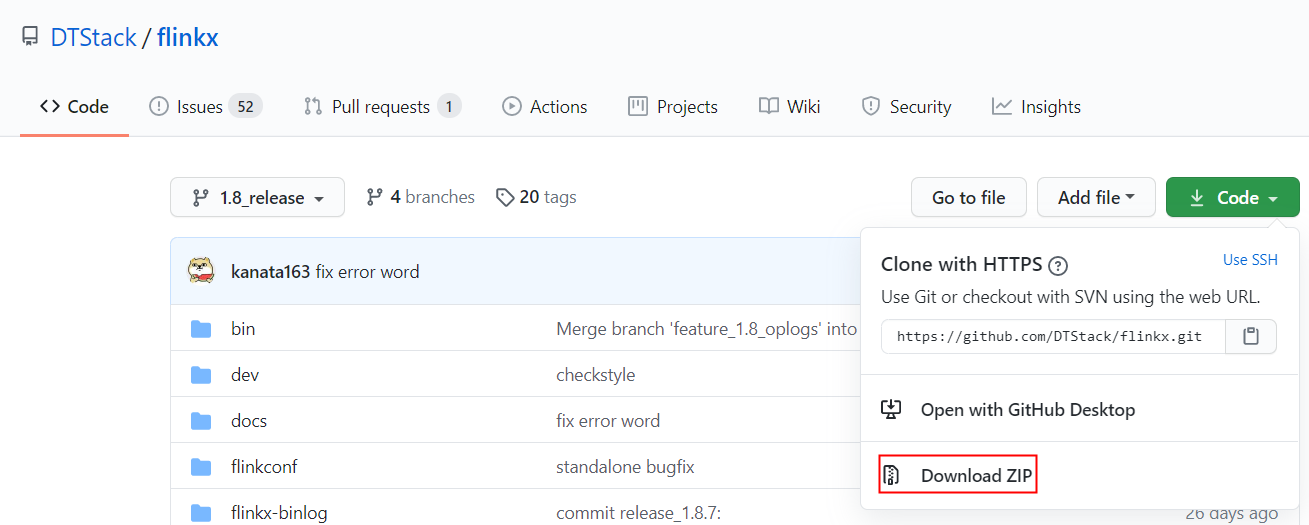The width and height of the screenshot is (1309, 525).
Task: Switch to the Issues tab
Action: tap(205, 107)
